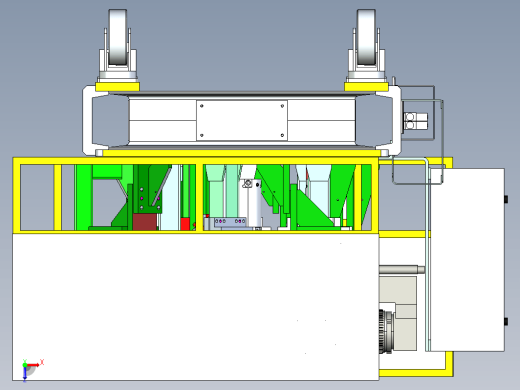This screenshot has width=520, height=390.
Task: Pick the center cover plate with four screws
Action: 242,120
